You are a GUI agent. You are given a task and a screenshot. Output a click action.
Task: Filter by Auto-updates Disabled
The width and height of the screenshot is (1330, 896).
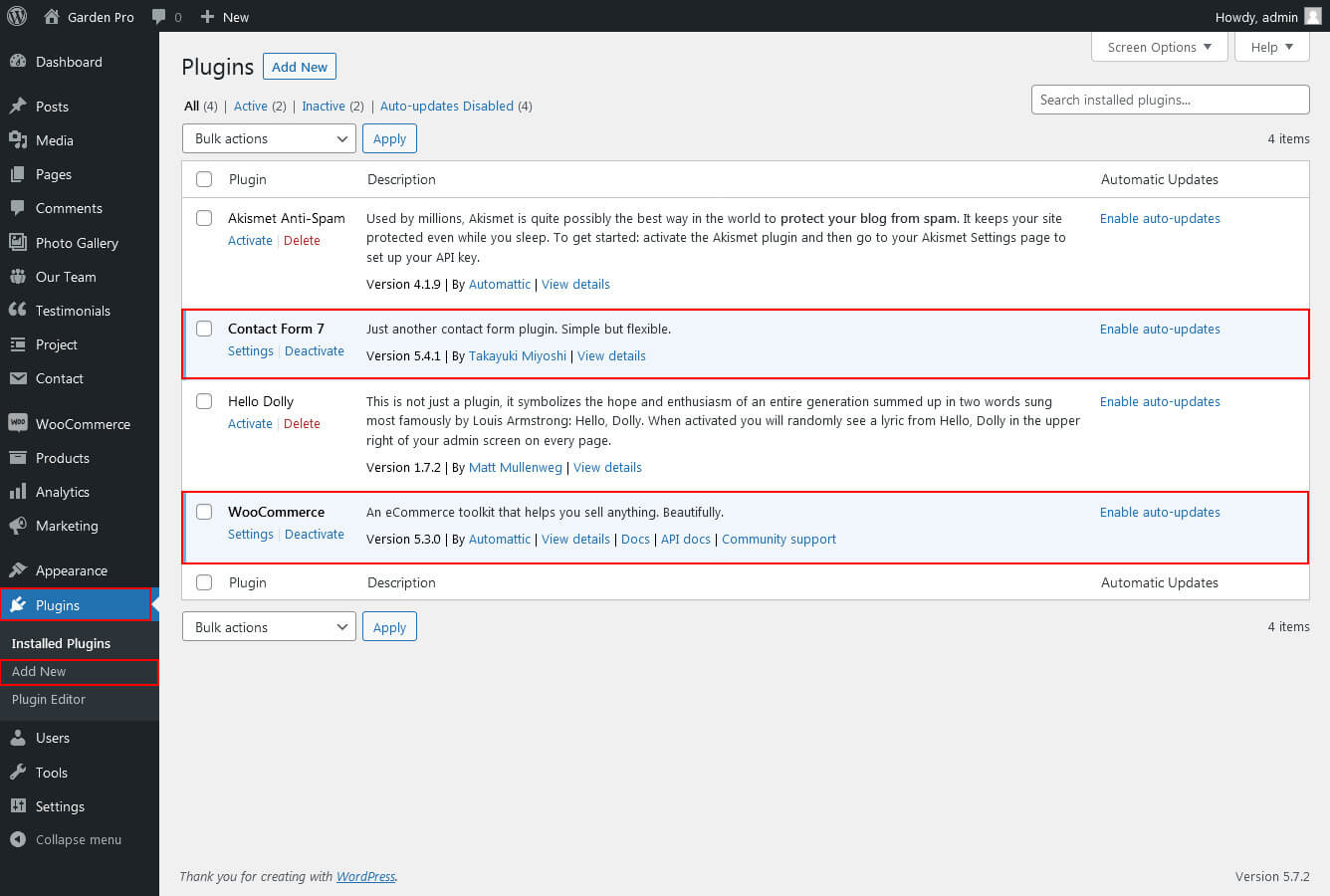(x=447, y=106)
